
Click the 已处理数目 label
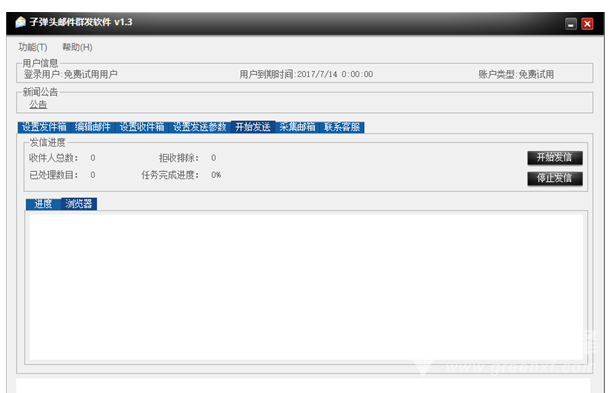tap(53, 175)
